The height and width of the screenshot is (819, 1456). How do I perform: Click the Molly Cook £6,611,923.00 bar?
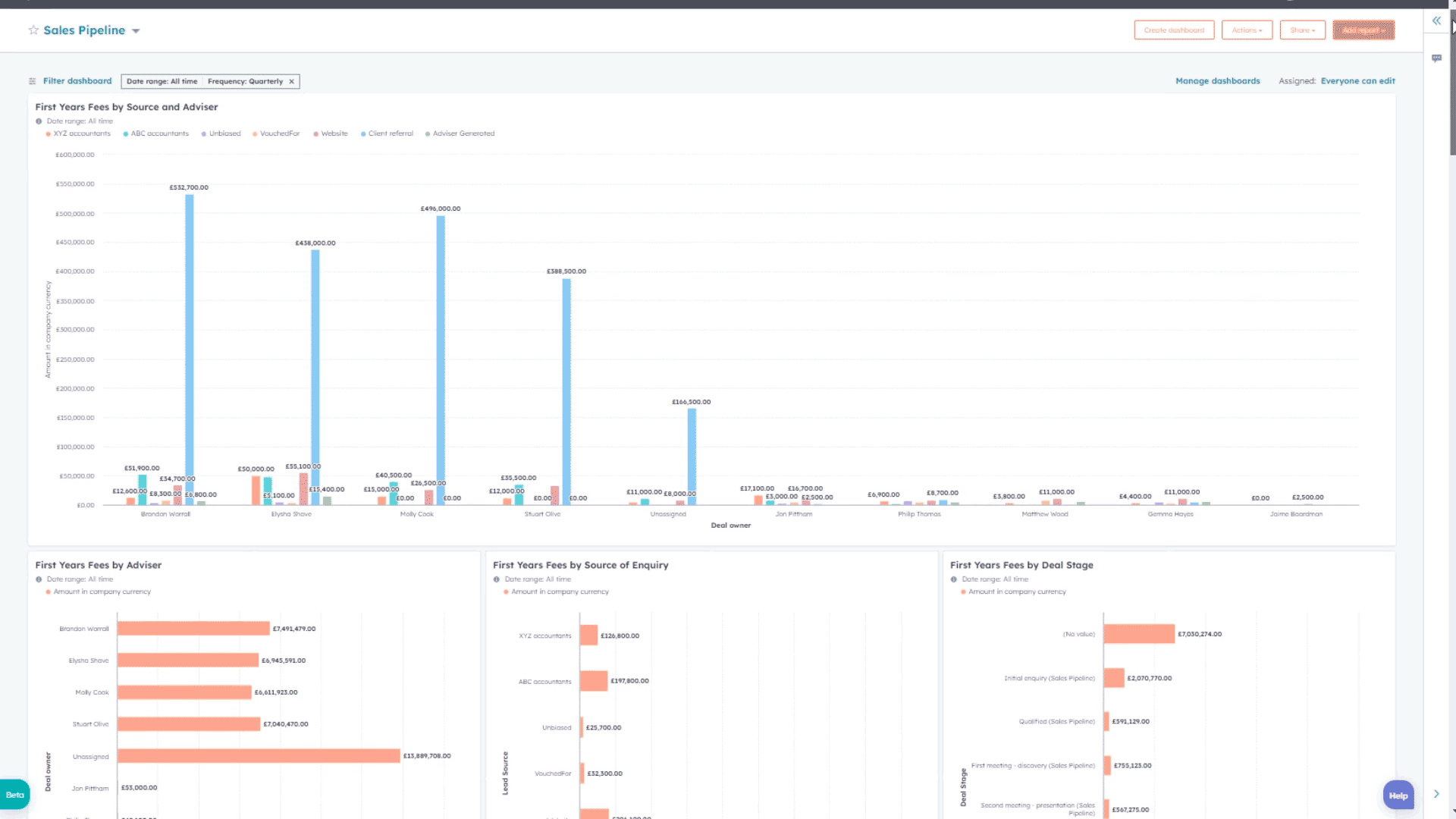click(x=184, y=692)
